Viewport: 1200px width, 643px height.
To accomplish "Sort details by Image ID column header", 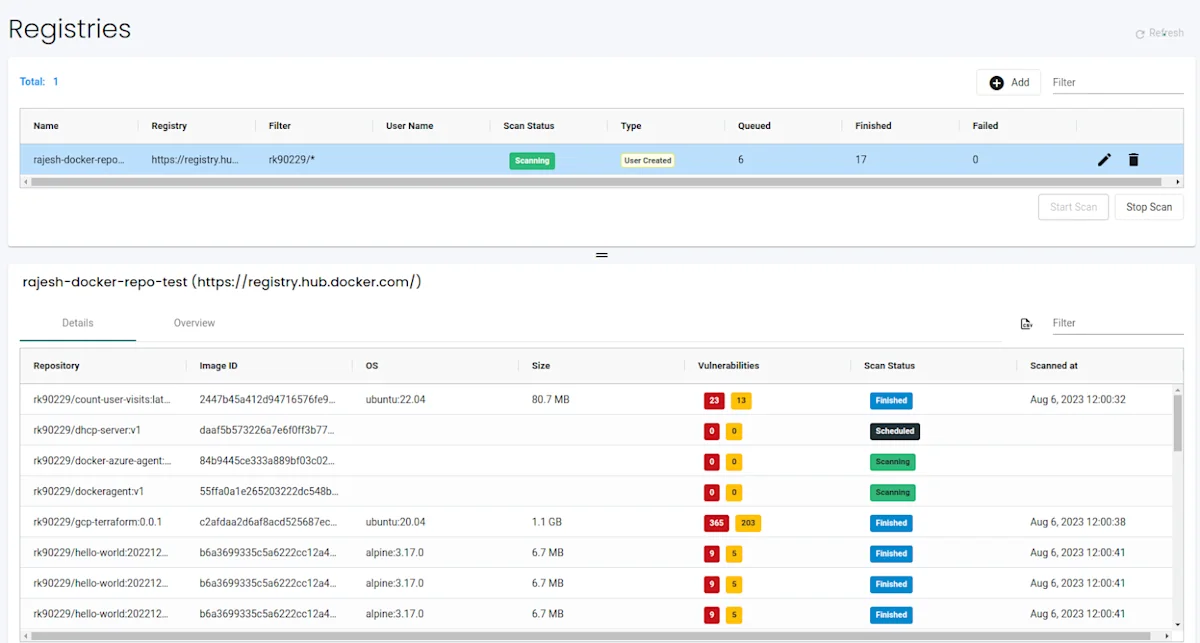I will click(218, 366).
